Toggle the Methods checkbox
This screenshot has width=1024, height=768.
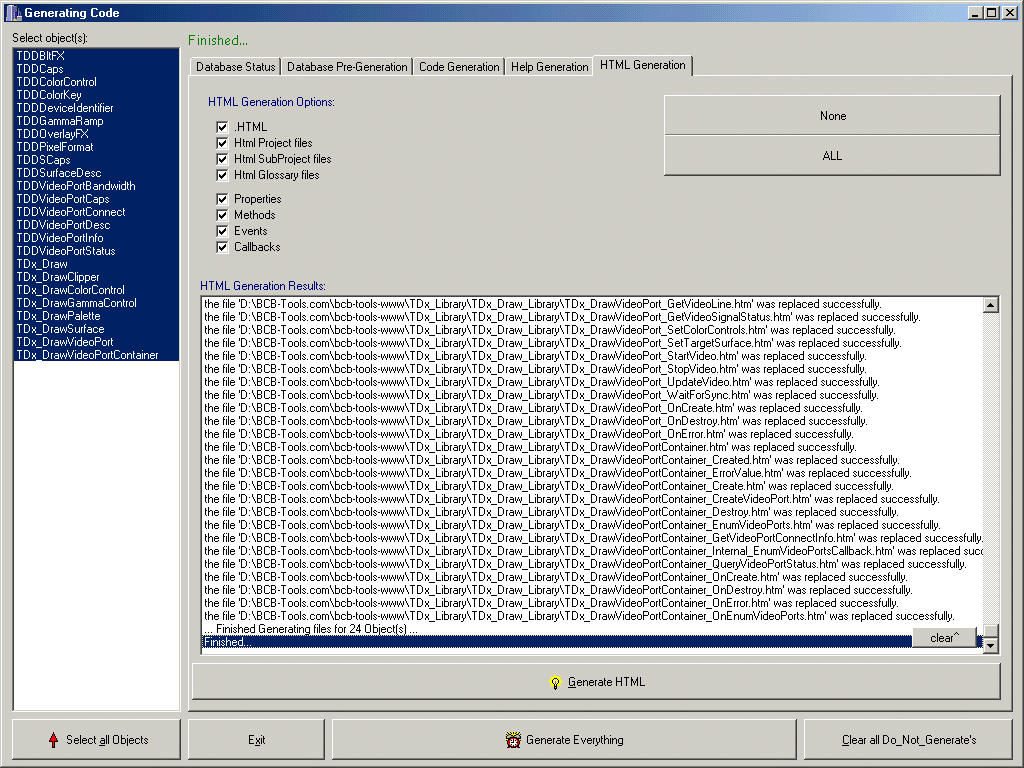click(x=223, y=215)
